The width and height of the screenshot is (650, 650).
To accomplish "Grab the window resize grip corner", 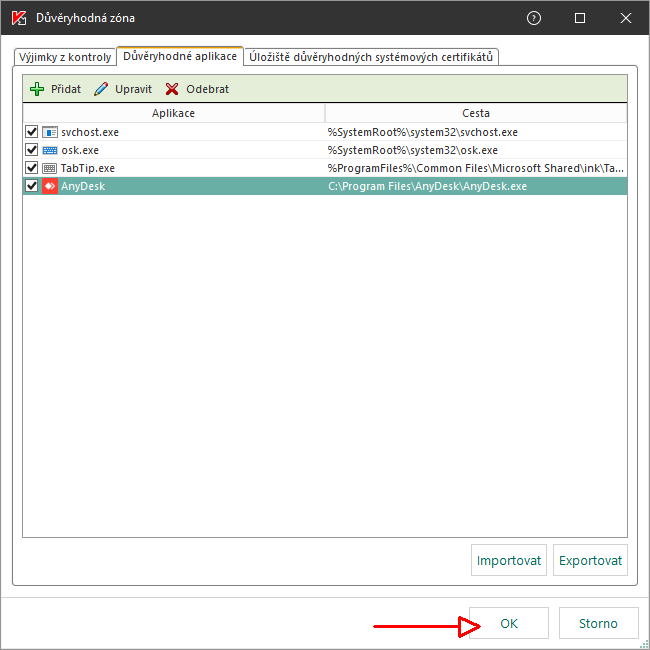I will 644,644.
